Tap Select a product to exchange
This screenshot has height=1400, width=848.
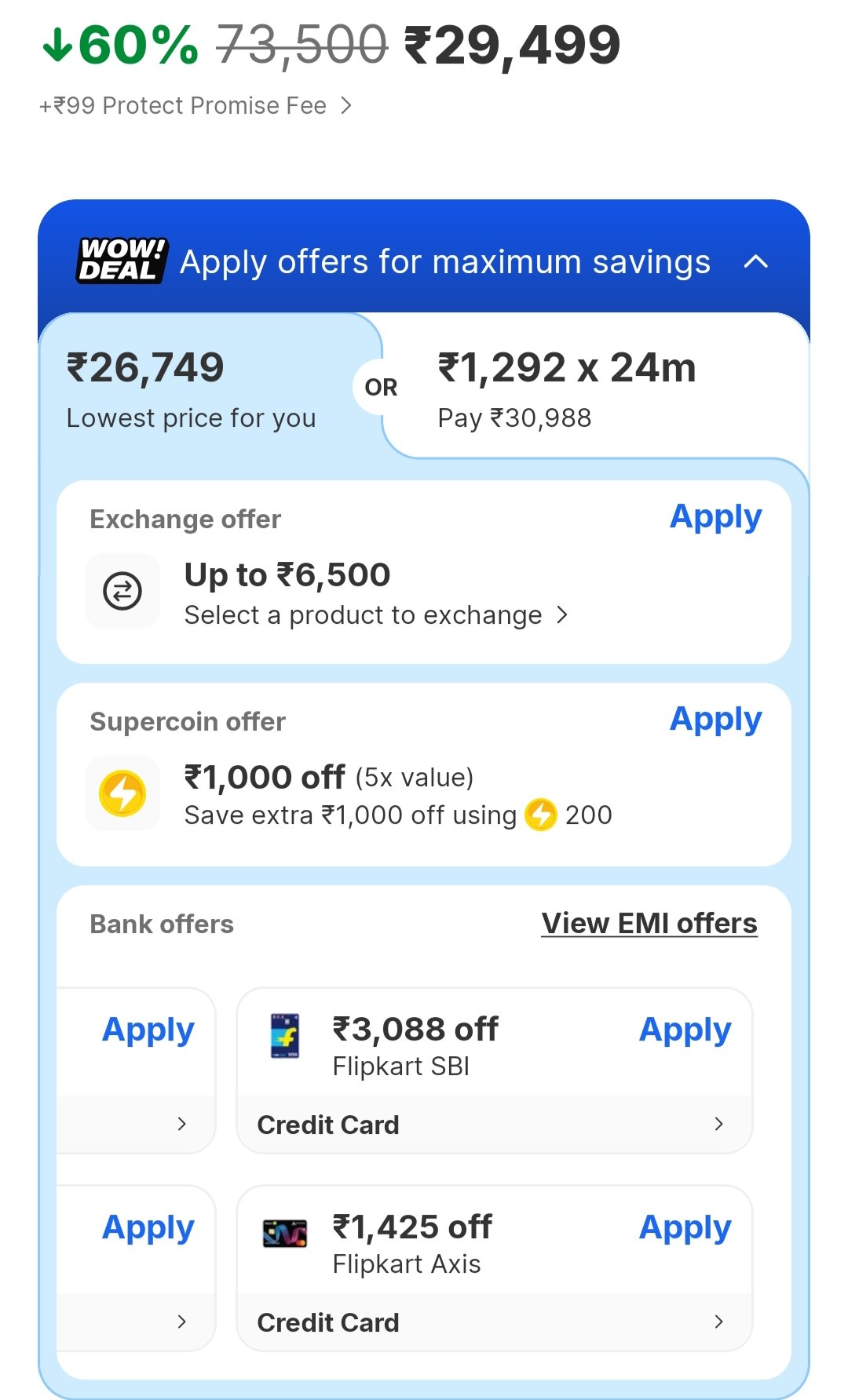[x=375, y=615]
